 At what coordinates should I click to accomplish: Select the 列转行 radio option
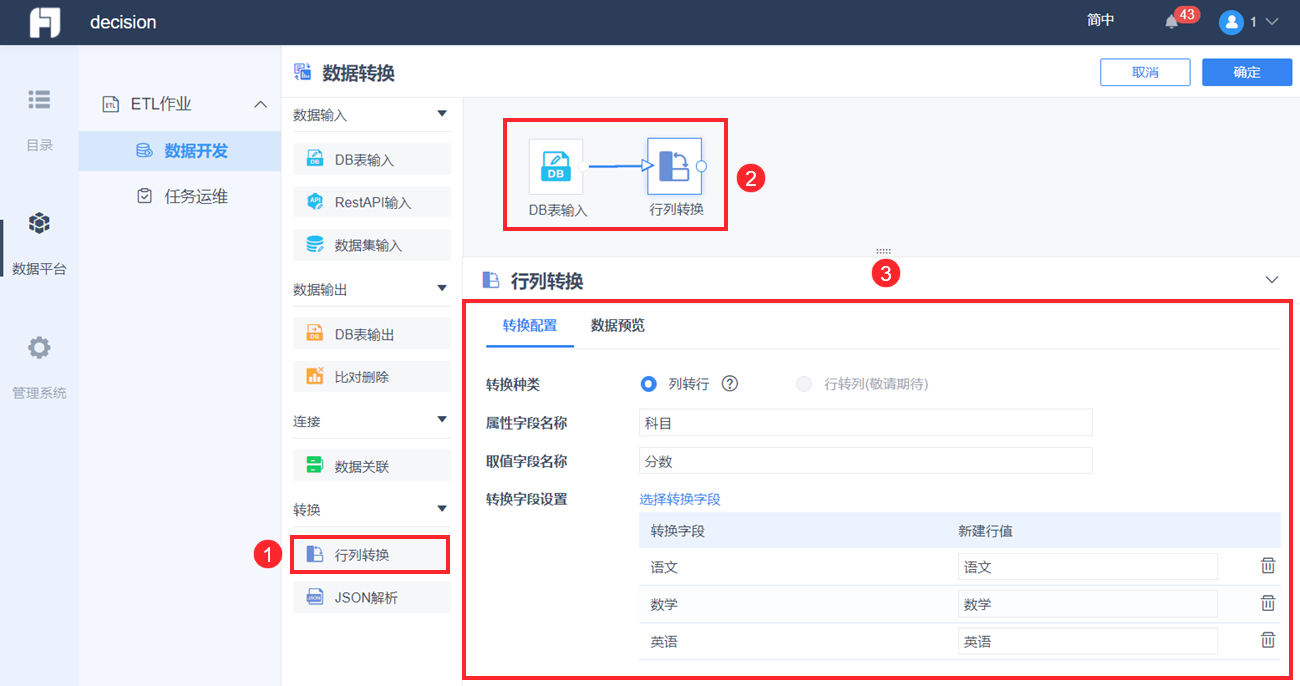click(x=649, y=383)
